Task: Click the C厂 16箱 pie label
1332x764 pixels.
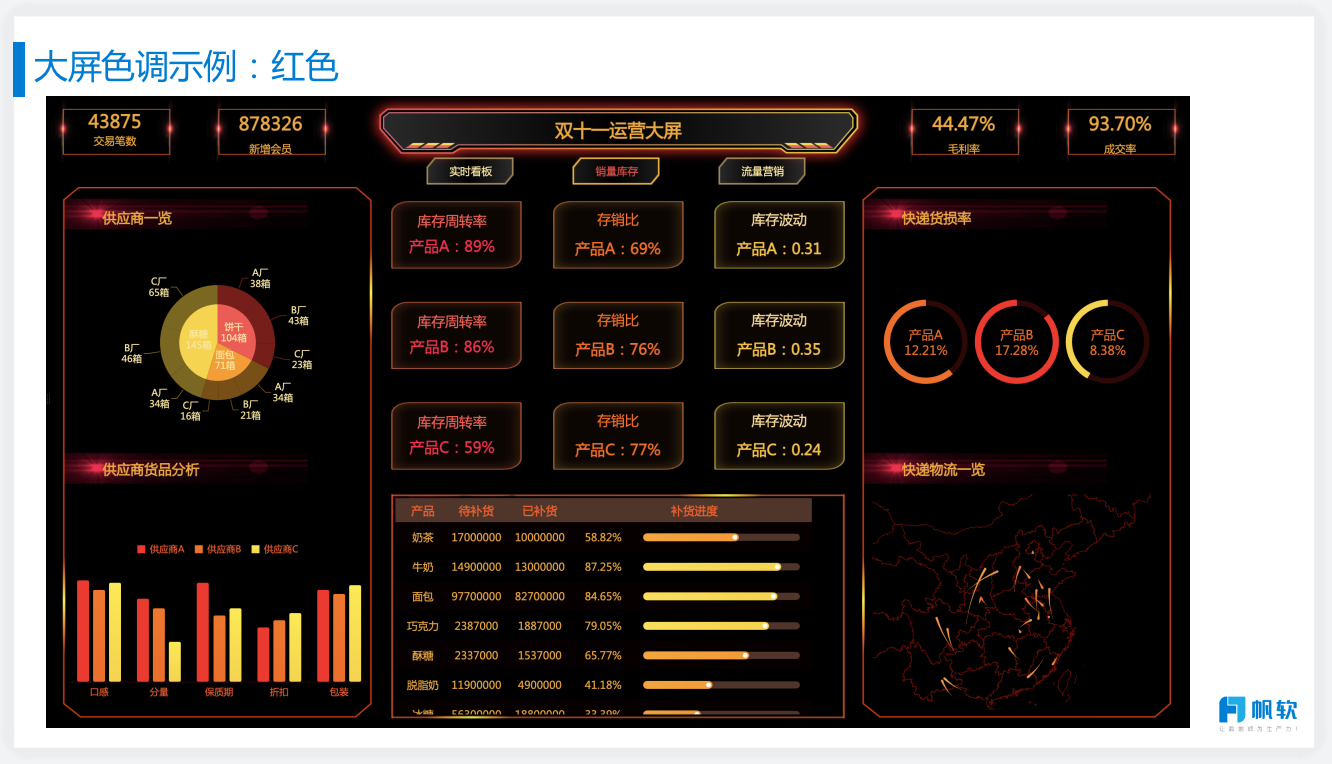Action: tap(190, 410)
